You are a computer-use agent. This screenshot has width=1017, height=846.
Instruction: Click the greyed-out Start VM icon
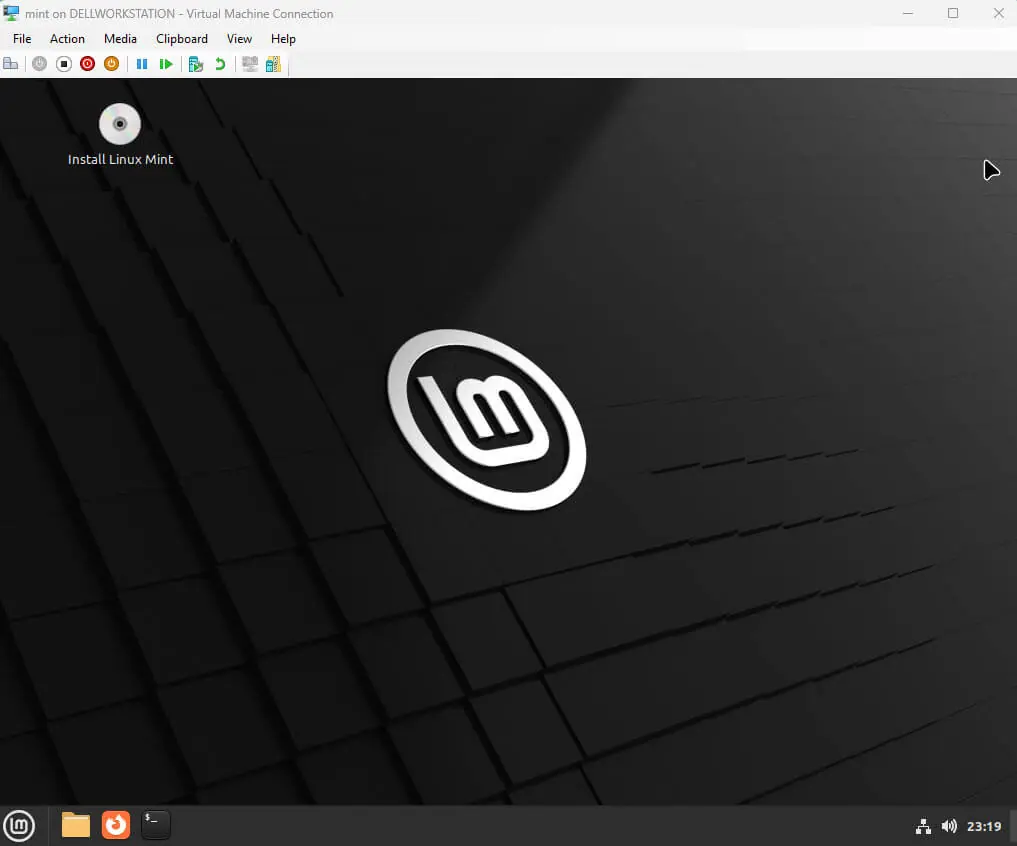(x=40, y=64)
